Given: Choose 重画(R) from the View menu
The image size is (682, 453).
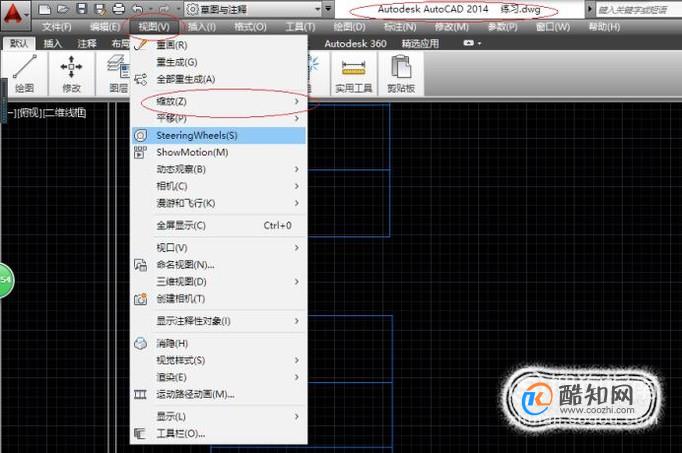Looking at the screenshot, I should click(x=219, y=45).
